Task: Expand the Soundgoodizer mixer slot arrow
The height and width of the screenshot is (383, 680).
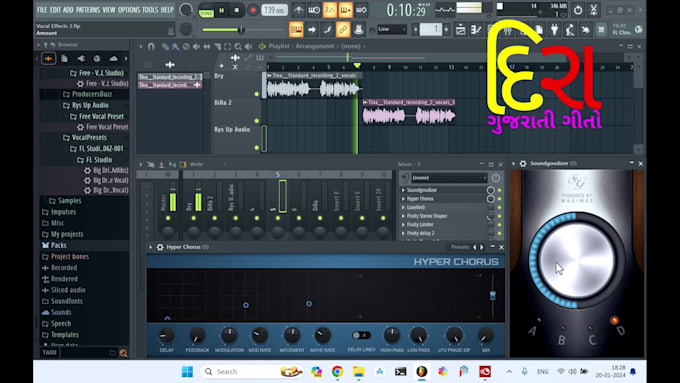Action: pos(403,190)
